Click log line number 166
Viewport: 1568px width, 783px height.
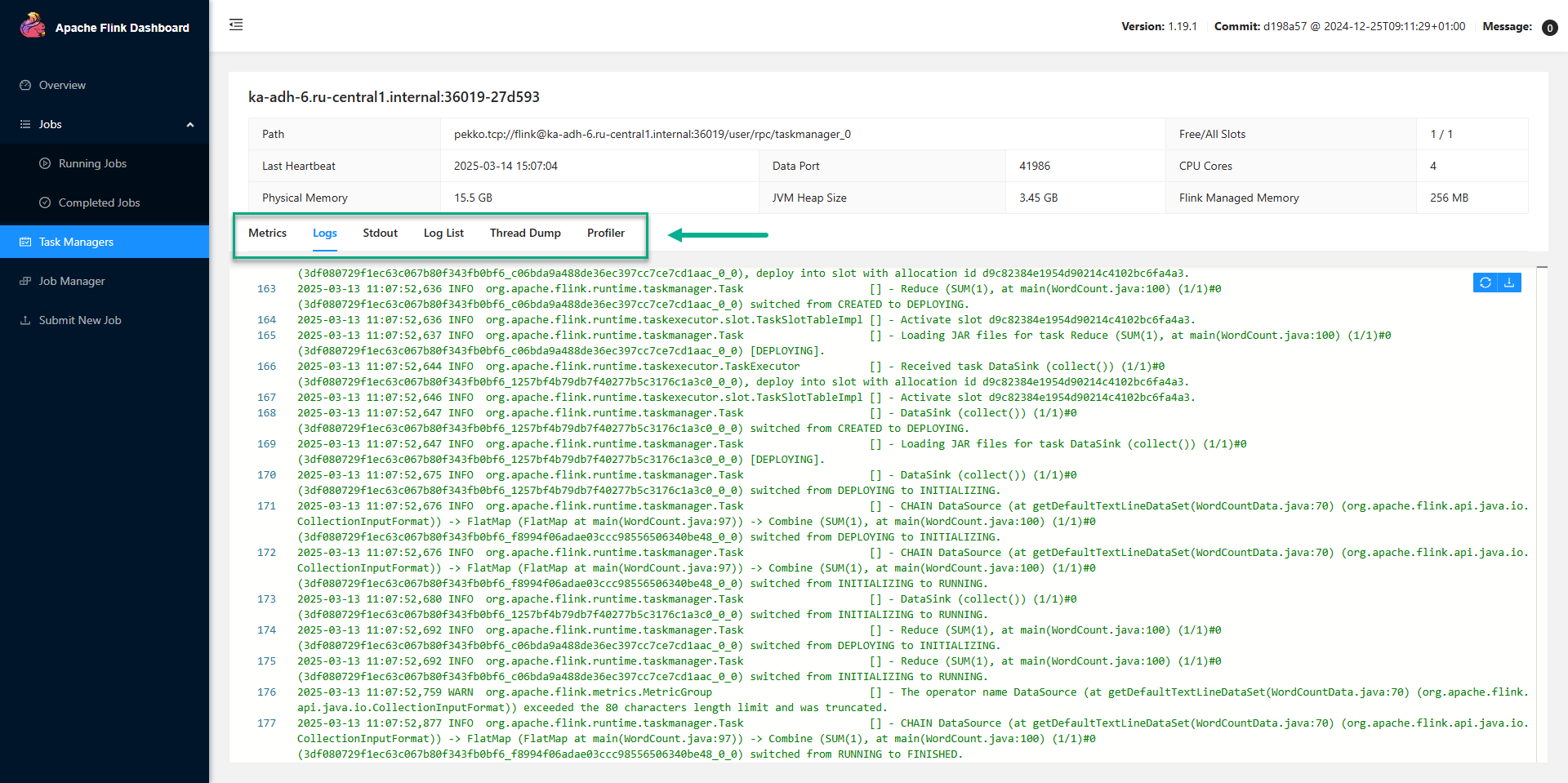pos(266,367)
